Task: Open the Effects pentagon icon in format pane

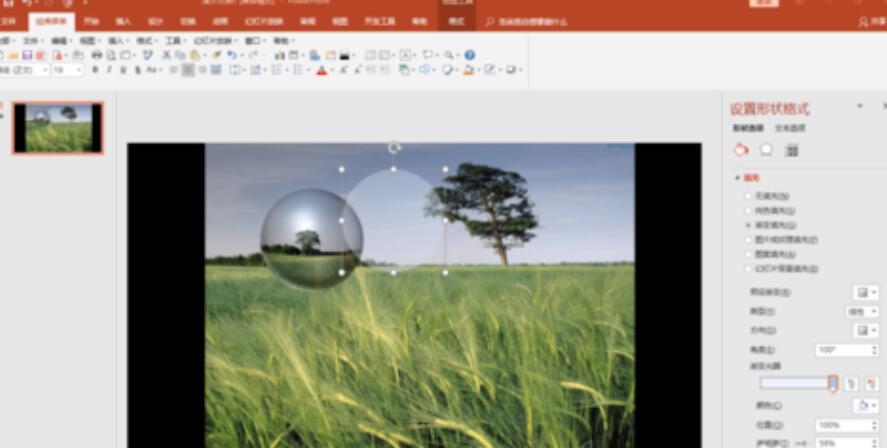Action: [766, 149]
